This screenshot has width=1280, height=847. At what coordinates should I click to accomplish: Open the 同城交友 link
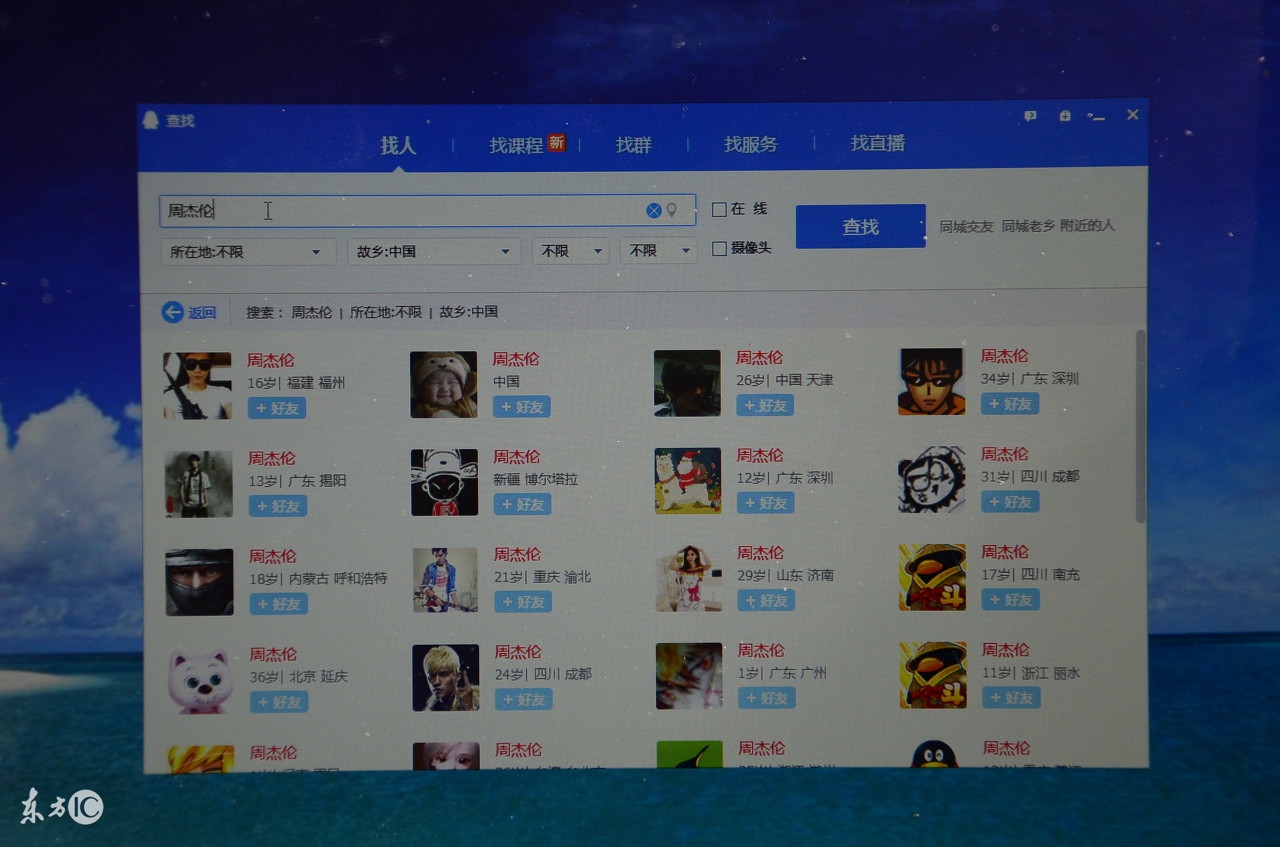(x=967, y=227)
